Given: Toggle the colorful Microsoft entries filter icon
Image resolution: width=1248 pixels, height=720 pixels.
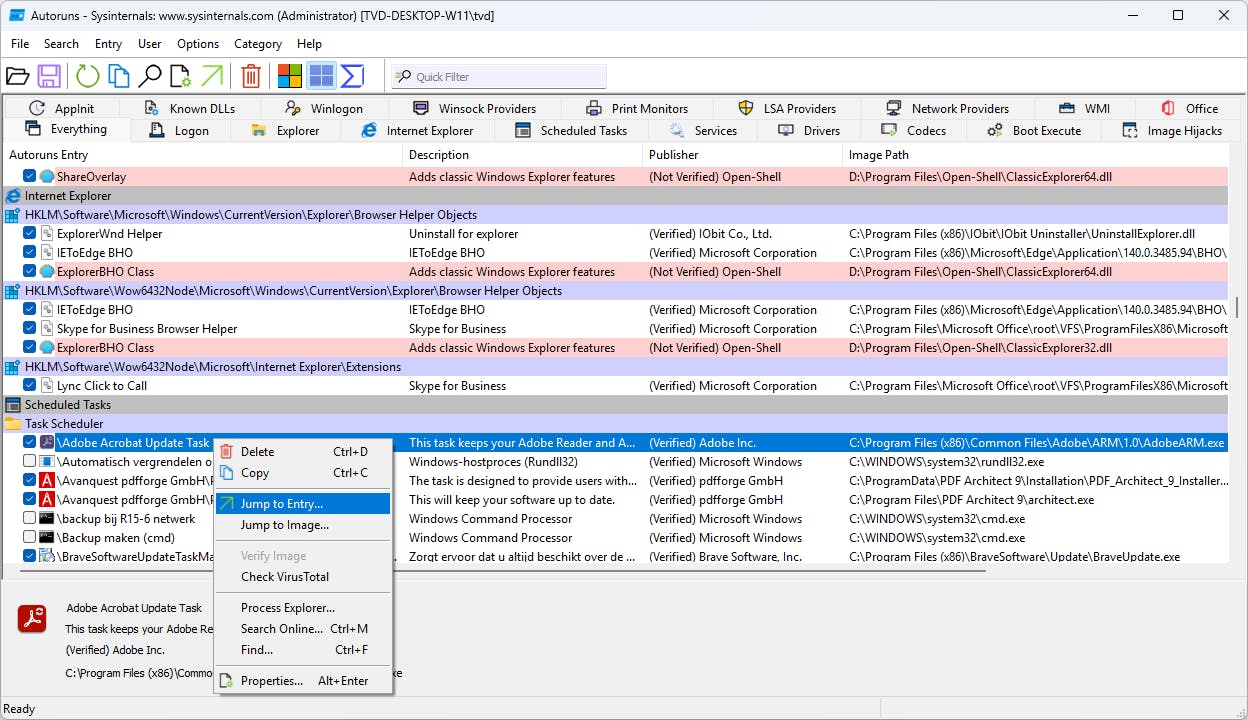Looking at the screenshot, I should pos(290,76).
